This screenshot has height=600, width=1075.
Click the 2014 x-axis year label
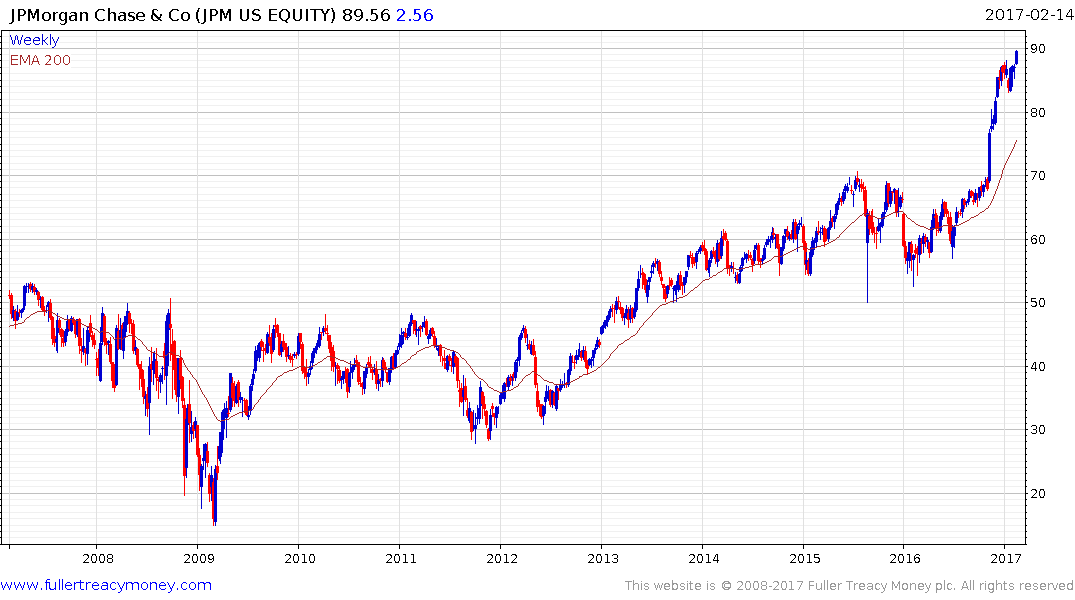(x=704, y=558)
